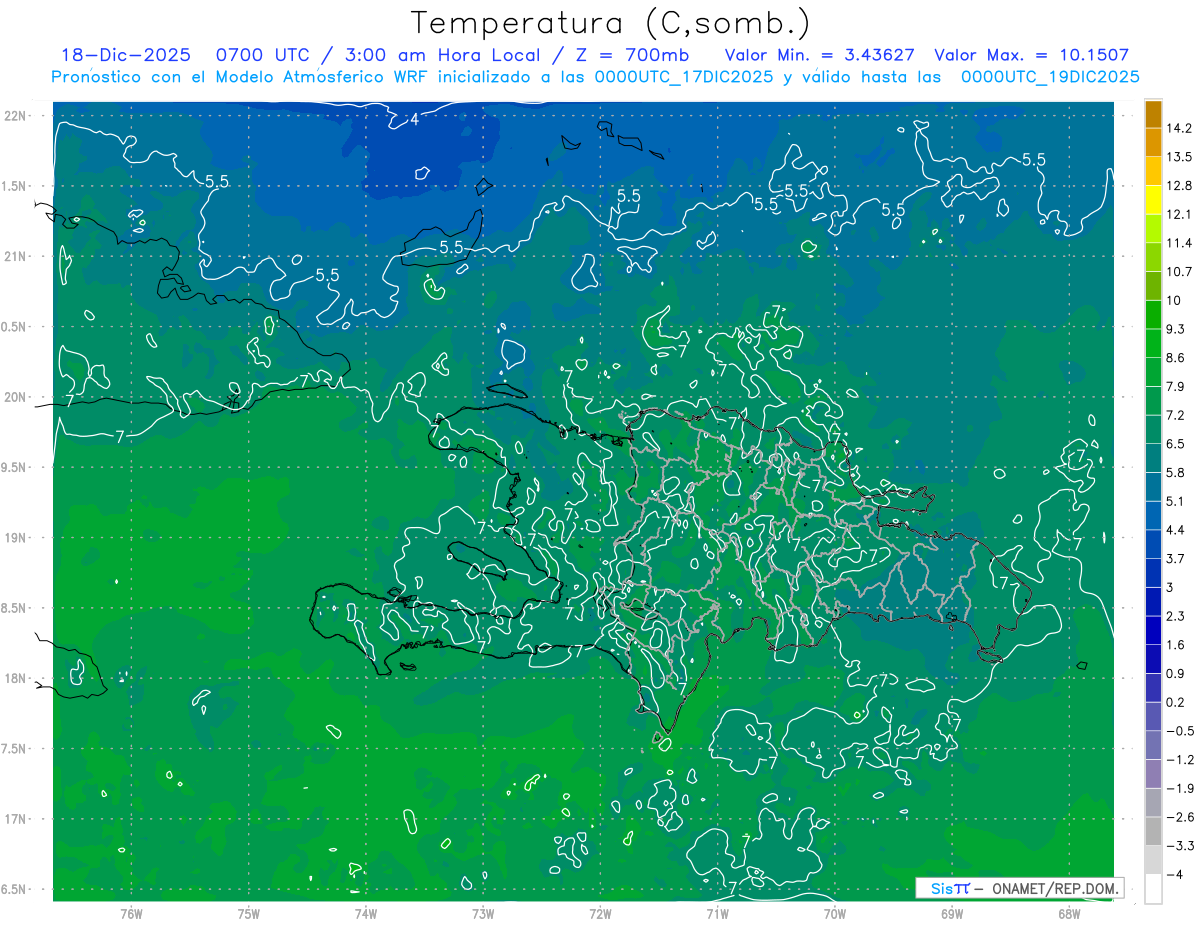
Task: Click the '1.6' color scale value
Action: (1176, 645)
